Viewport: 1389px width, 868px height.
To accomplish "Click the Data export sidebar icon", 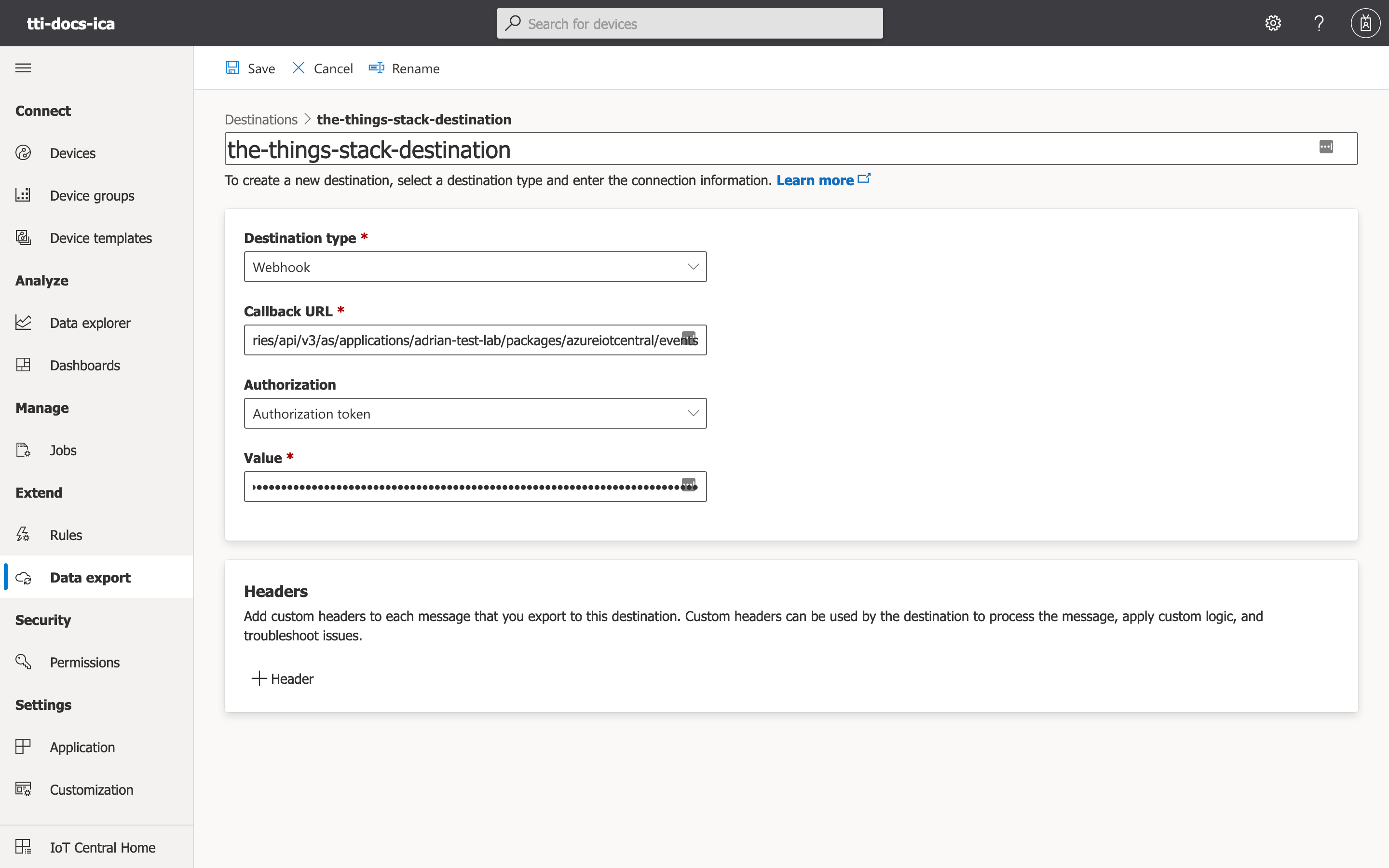I will [24, 578].
